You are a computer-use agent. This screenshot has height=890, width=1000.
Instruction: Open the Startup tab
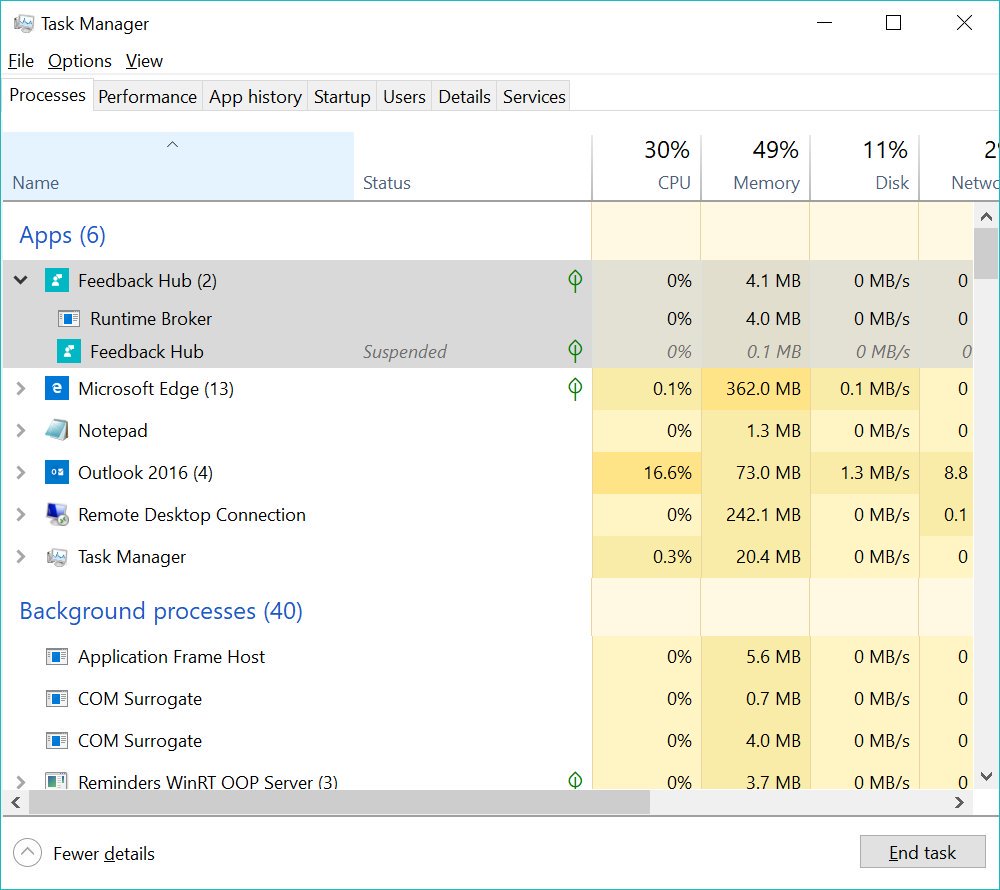coord(342,97)
